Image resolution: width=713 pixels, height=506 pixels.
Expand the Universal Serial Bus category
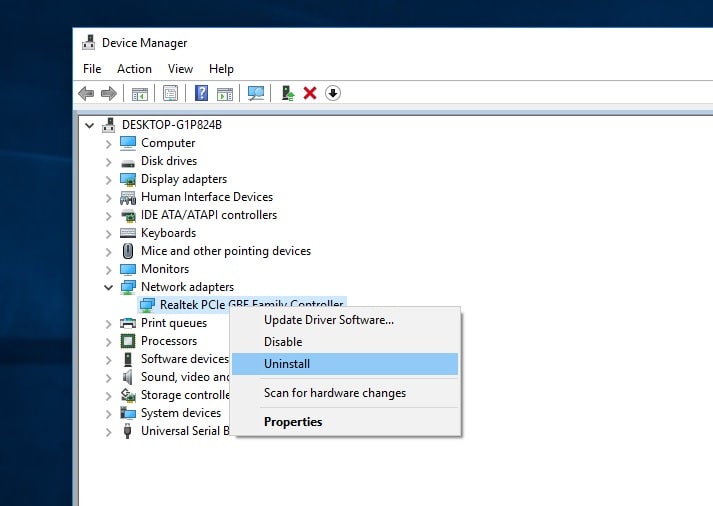[108, 432]
